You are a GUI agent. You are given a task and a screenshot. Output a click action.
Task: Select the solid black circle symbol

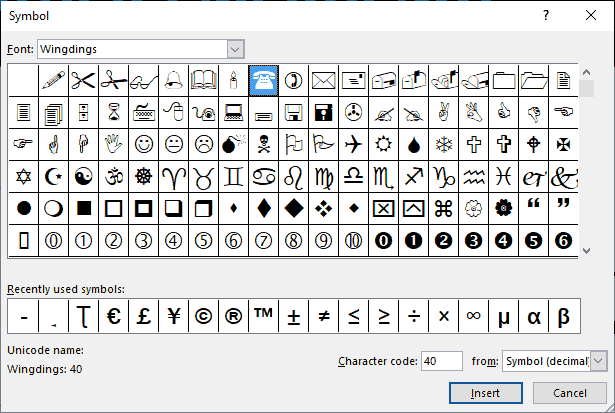24,208
